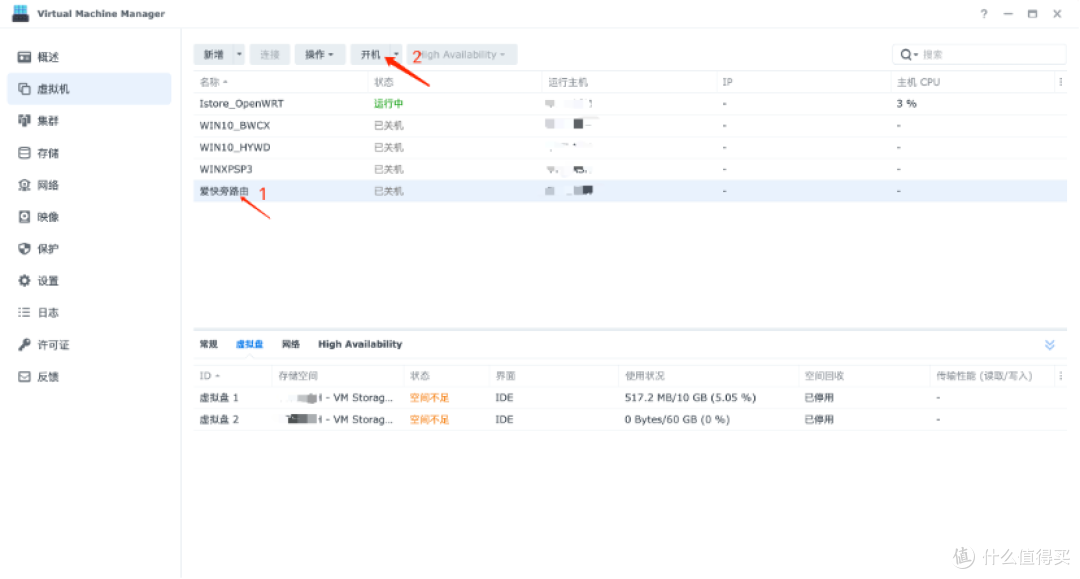Click the 空间不足 status for 虚拟盘 1

click(429, 398)
